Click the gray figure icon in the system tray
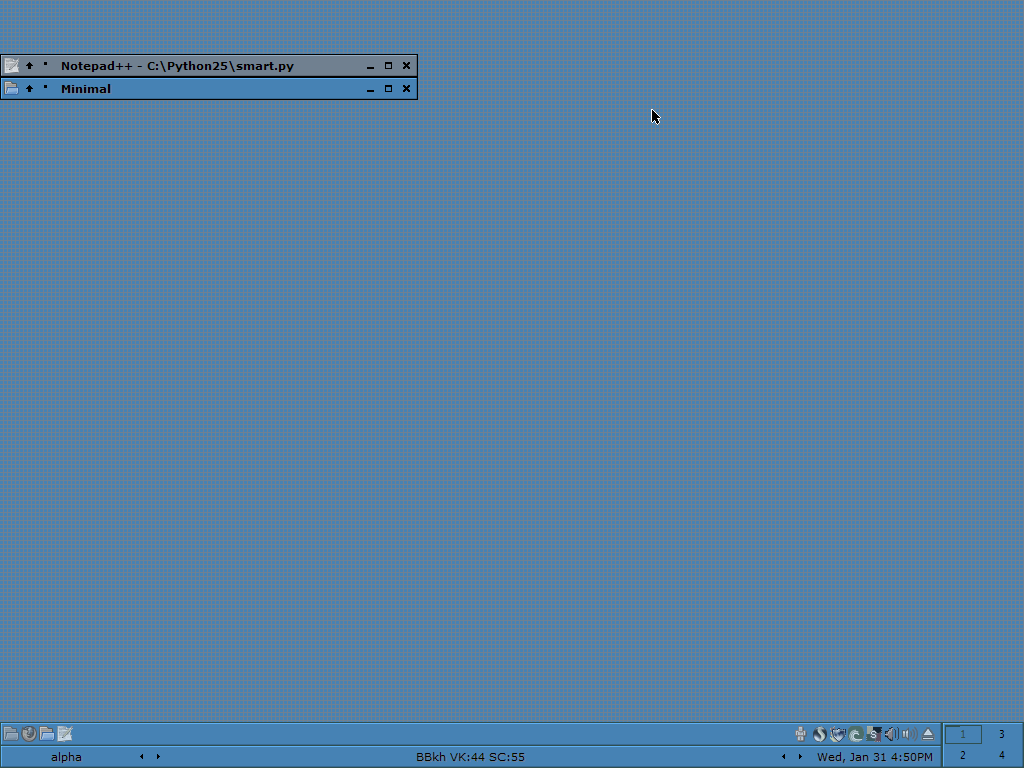Screen dimensions: 1024x768 coord(801,734)
